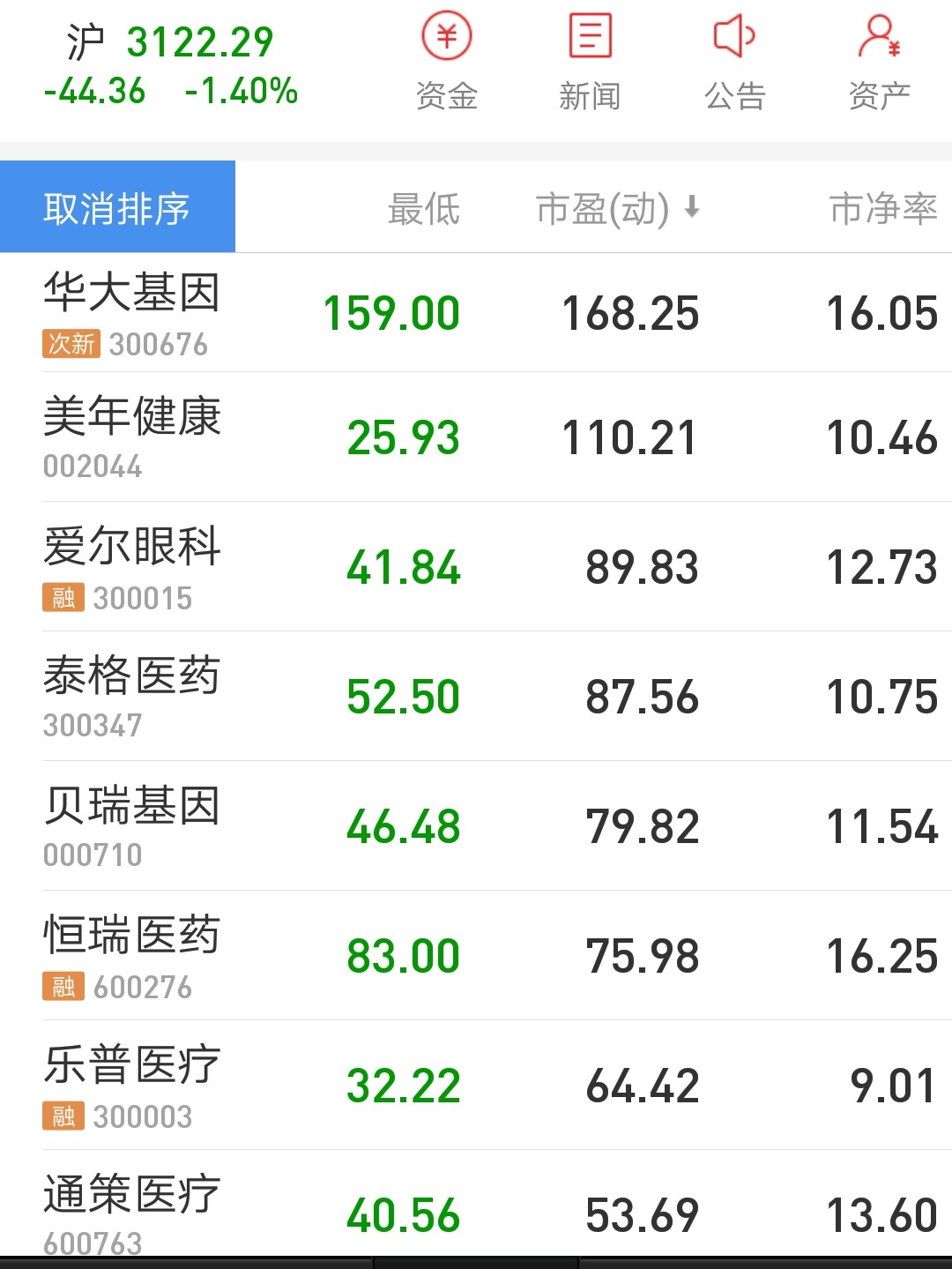Select 华大基因 P/B value 16.05
The width and height of the screenshot is (952, 1269).
pyautogui.click(x=882, y=314)
